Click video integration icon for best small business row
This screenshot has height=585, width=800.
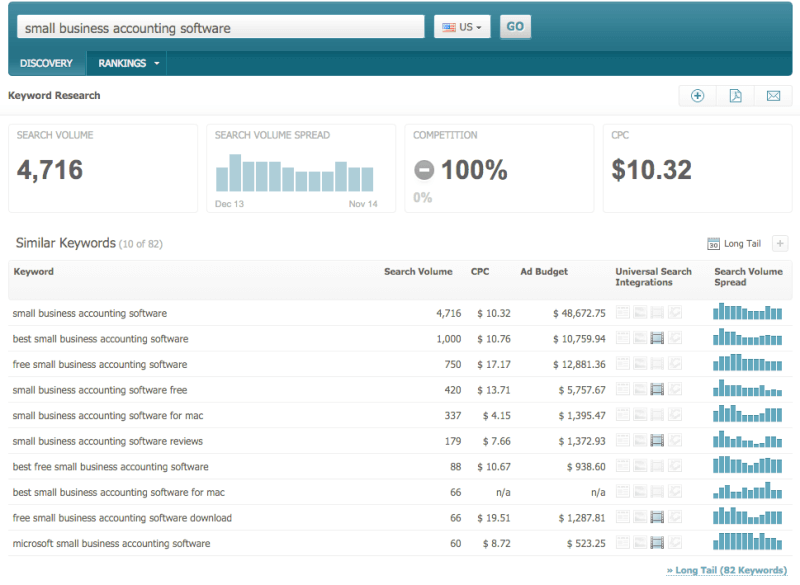coord(657,339)
